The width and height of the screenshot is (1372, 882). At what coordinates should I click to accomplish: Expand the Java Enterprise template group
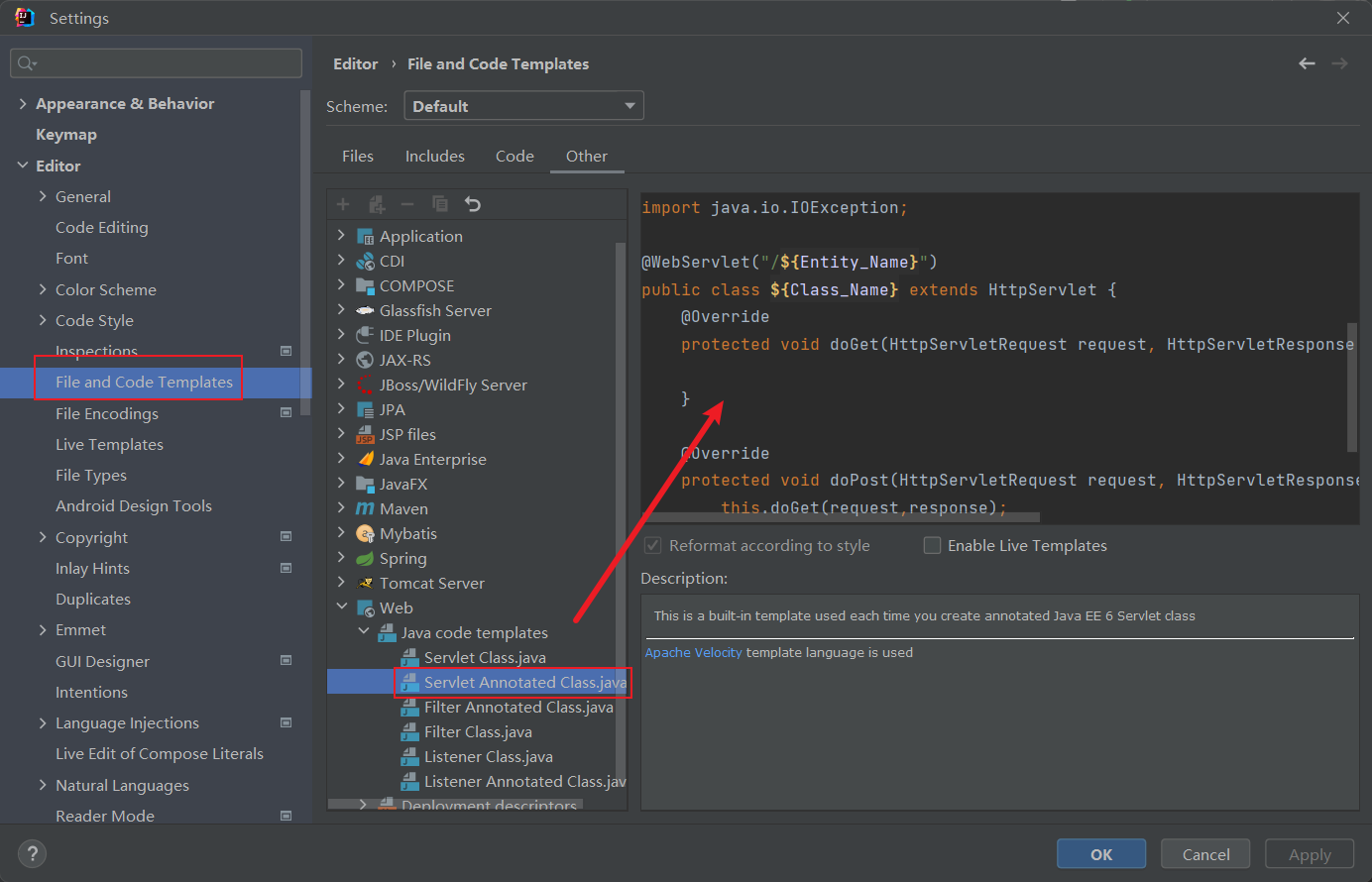pos(342,459)
